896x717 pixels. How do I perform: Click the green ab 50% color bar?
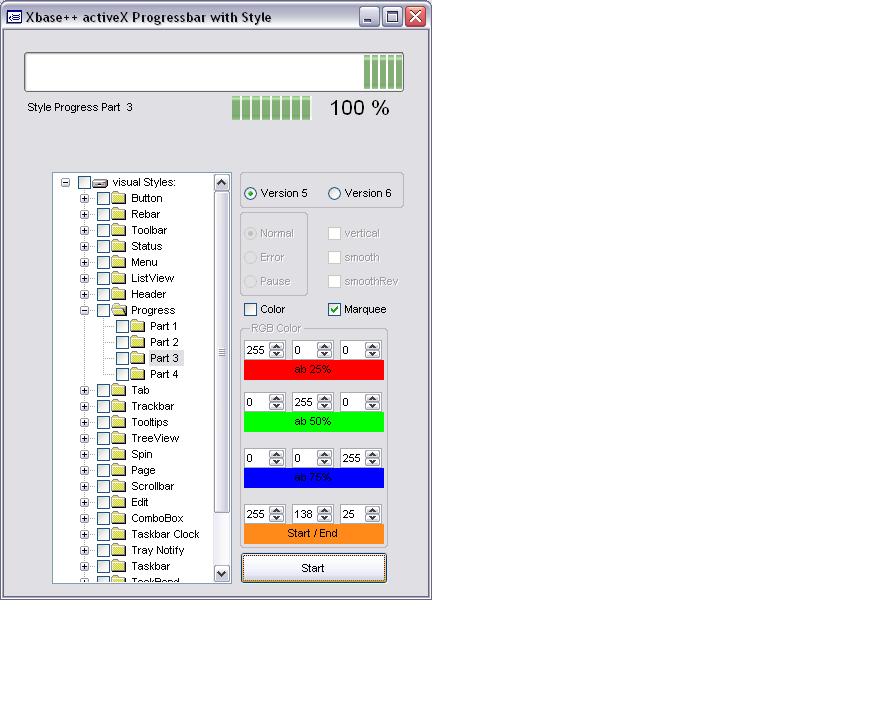click(314, 422)
